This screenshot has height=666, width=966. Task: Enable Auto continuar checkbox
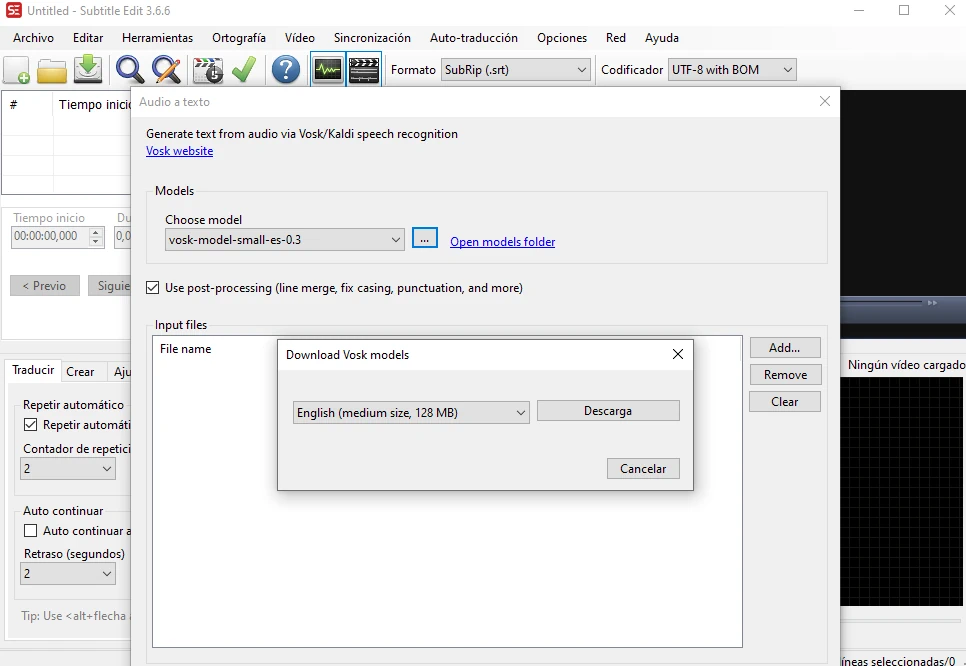31,531
